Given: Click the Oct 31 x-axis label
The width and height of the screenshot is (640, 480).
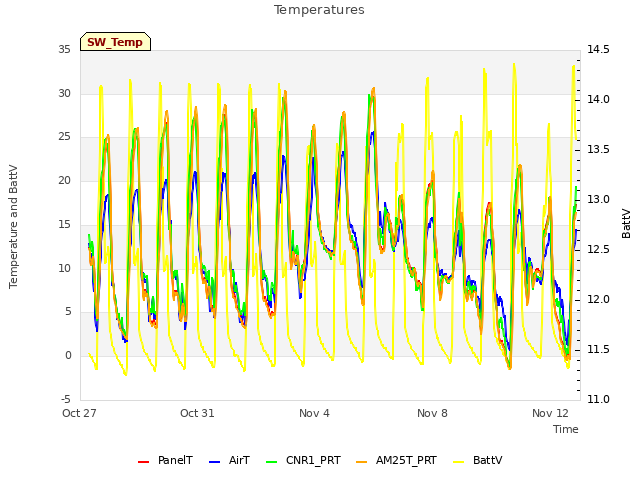Looking at the screenshot, I should (197, 413).
